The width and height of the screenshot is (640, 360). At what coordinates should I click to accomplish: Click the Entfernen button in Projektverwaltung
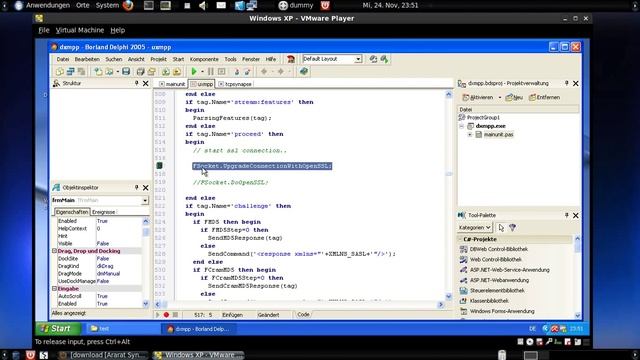544,98
